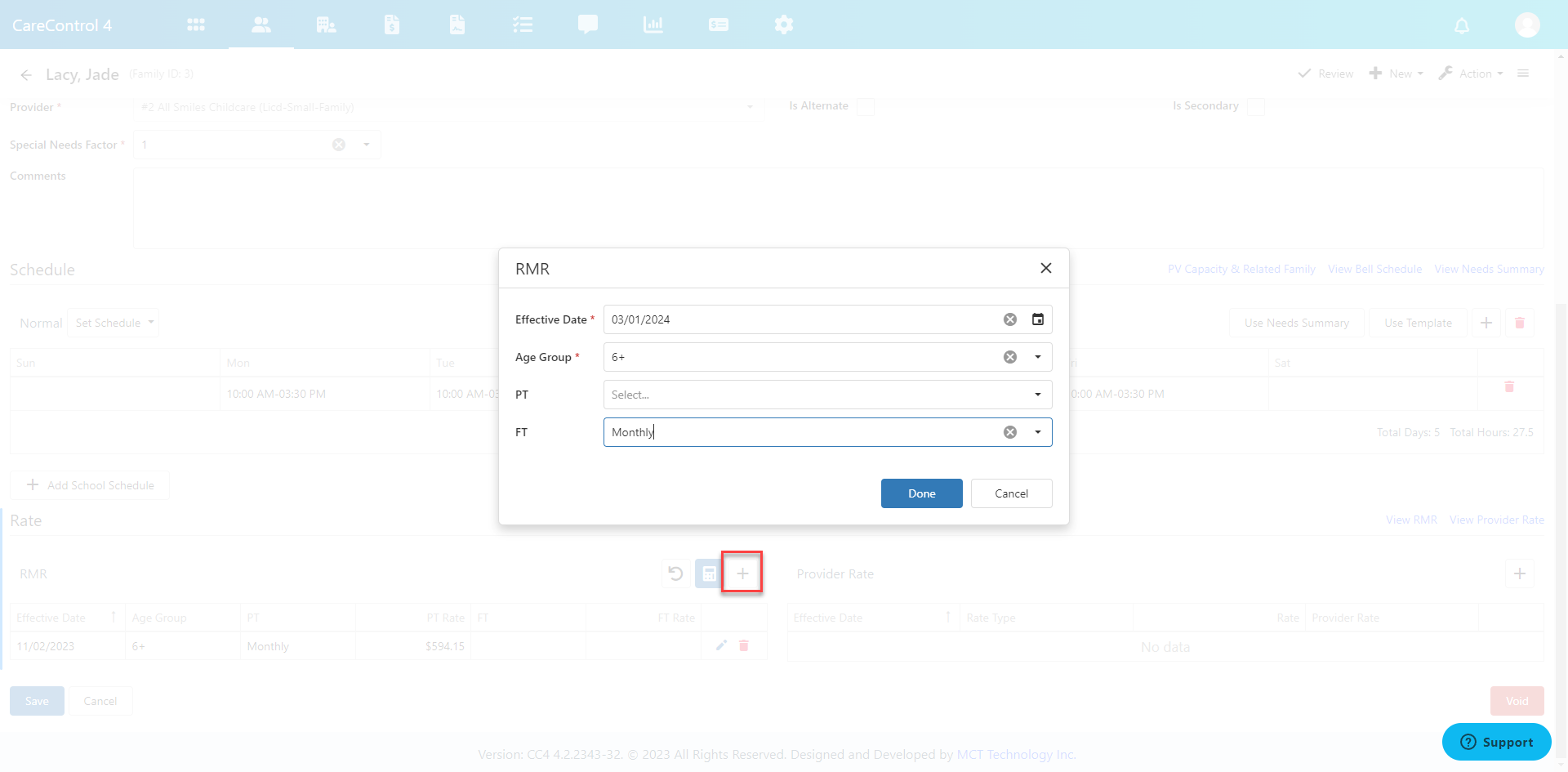The width and height of the screenshot is (1568, 772).
Task: Open the settings gear icon in top bar
Action: [x=784, y=25]
